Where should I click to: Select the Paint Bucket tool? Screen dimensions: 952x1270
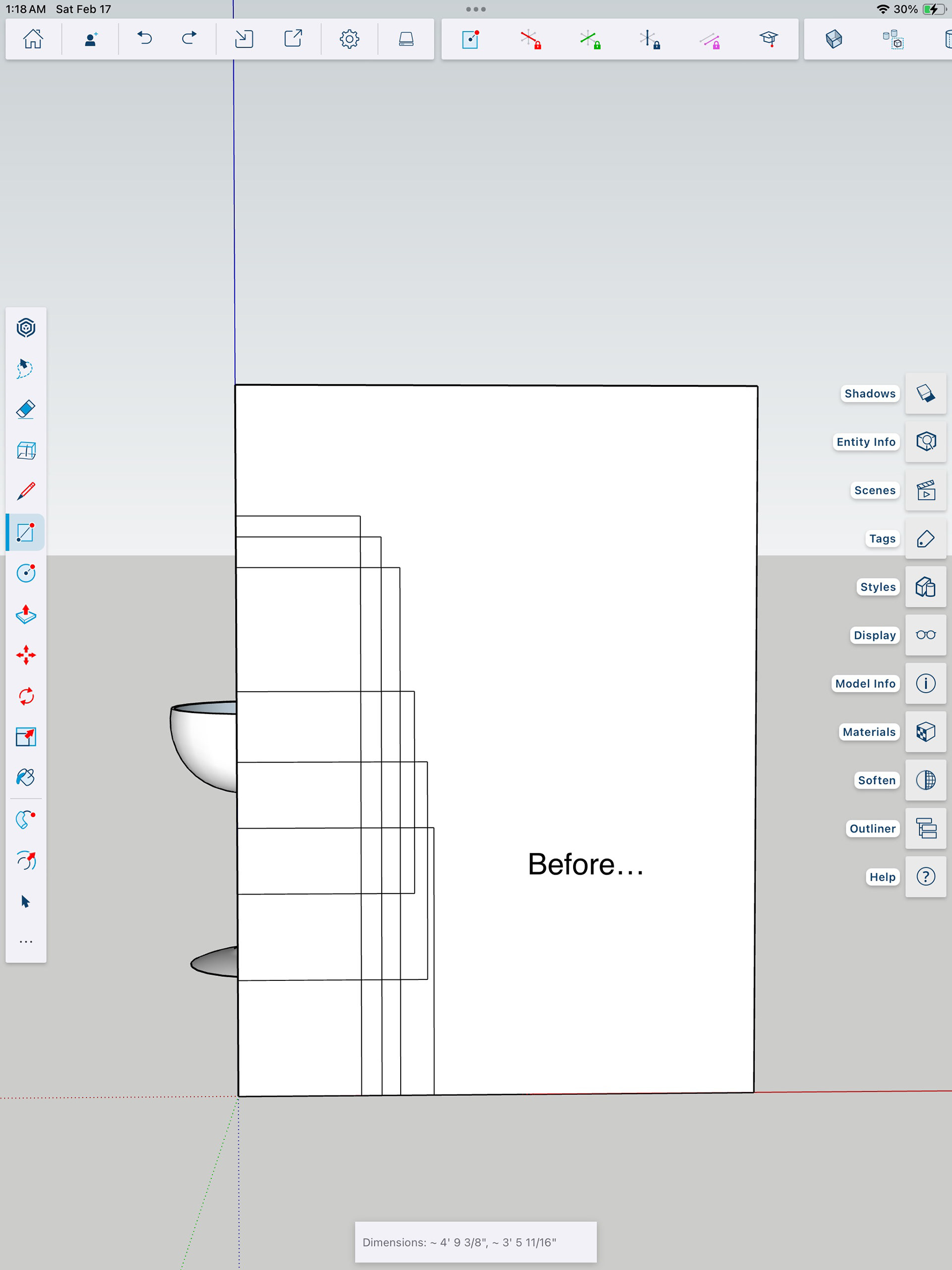(26, 778)
